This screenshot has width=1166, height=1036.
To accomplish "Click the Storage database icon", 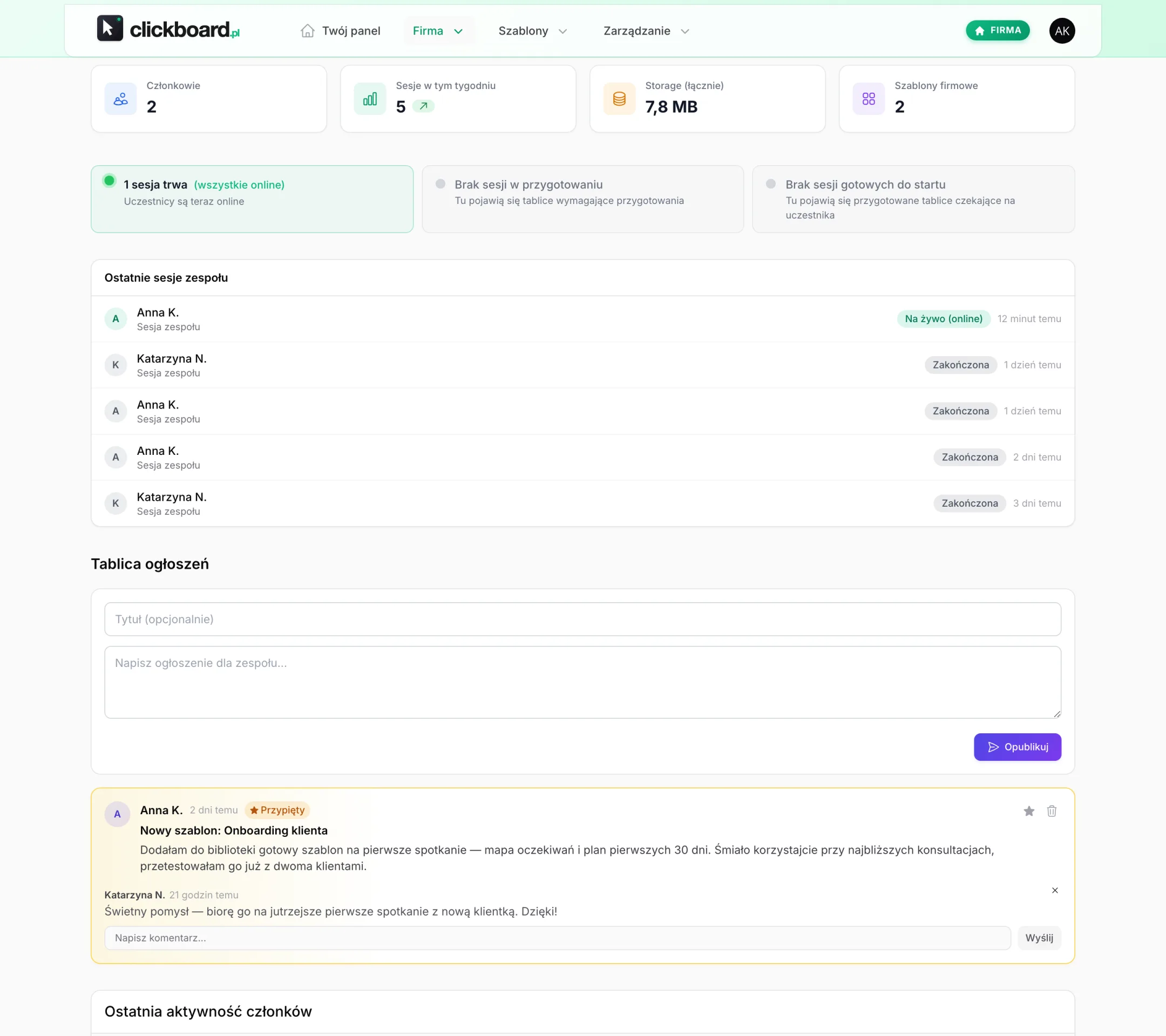I will pos(619,99).
